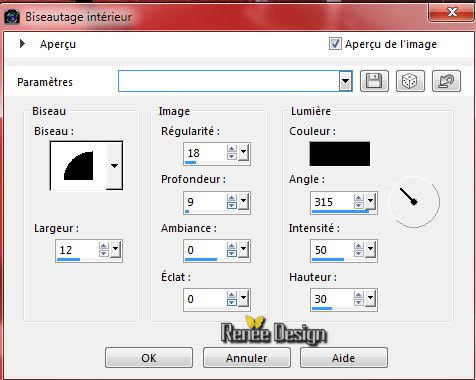Open the Angle value slider dropdown

[371, 201]
